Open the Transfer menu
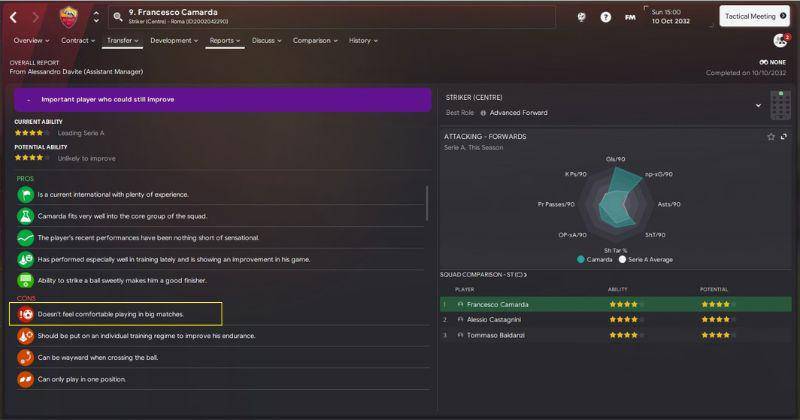 [x=122, y=40]
